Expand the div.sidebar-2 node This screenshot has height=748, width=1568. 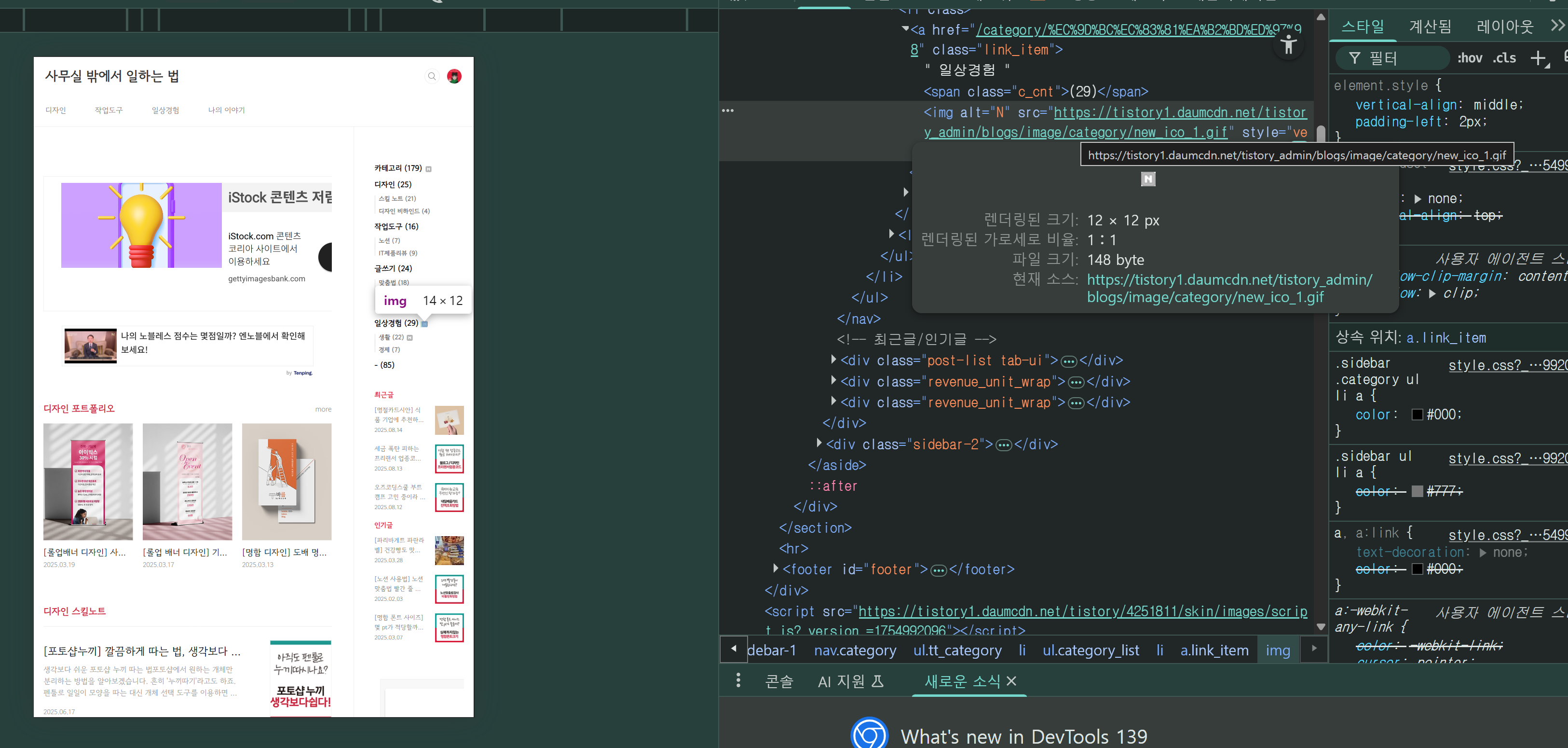click(819, 443)
